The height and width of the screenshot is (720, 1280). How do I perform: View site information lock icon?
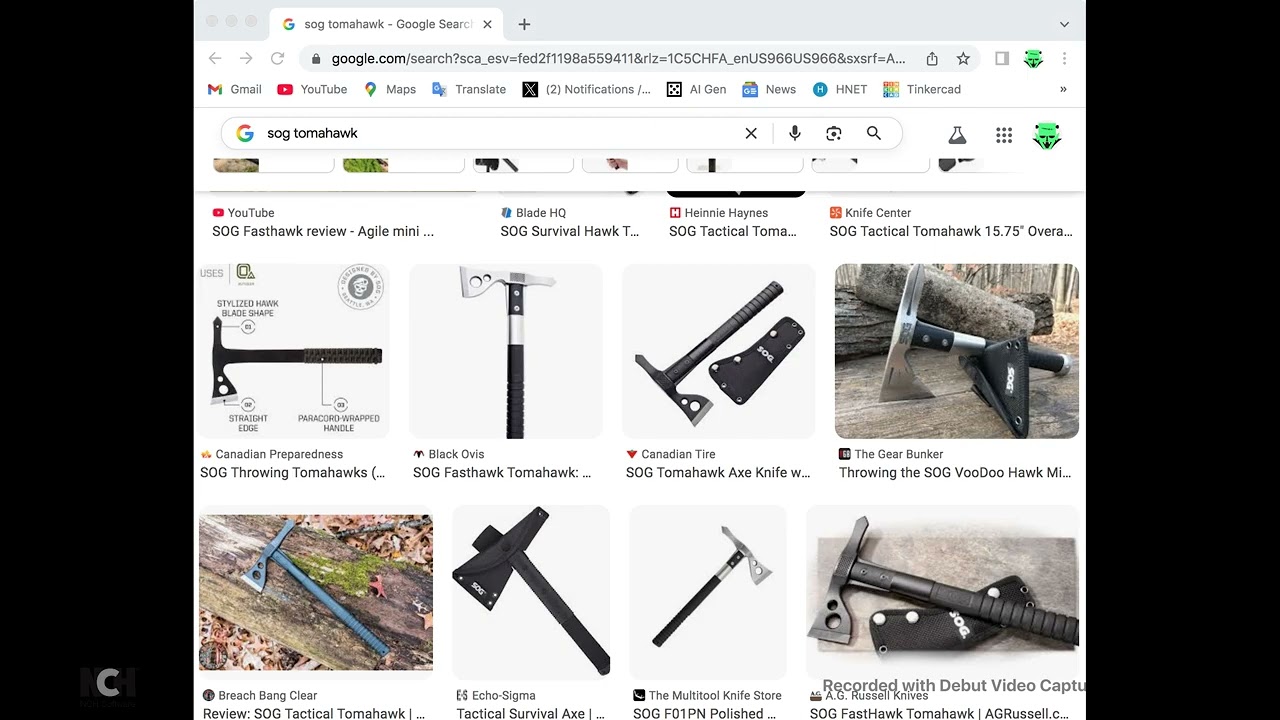316,59
